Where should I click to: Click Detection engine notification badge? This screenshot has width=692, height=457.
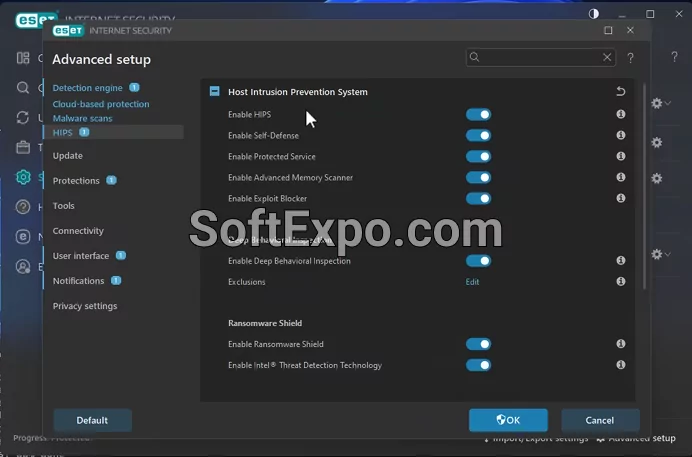(134, 87)
